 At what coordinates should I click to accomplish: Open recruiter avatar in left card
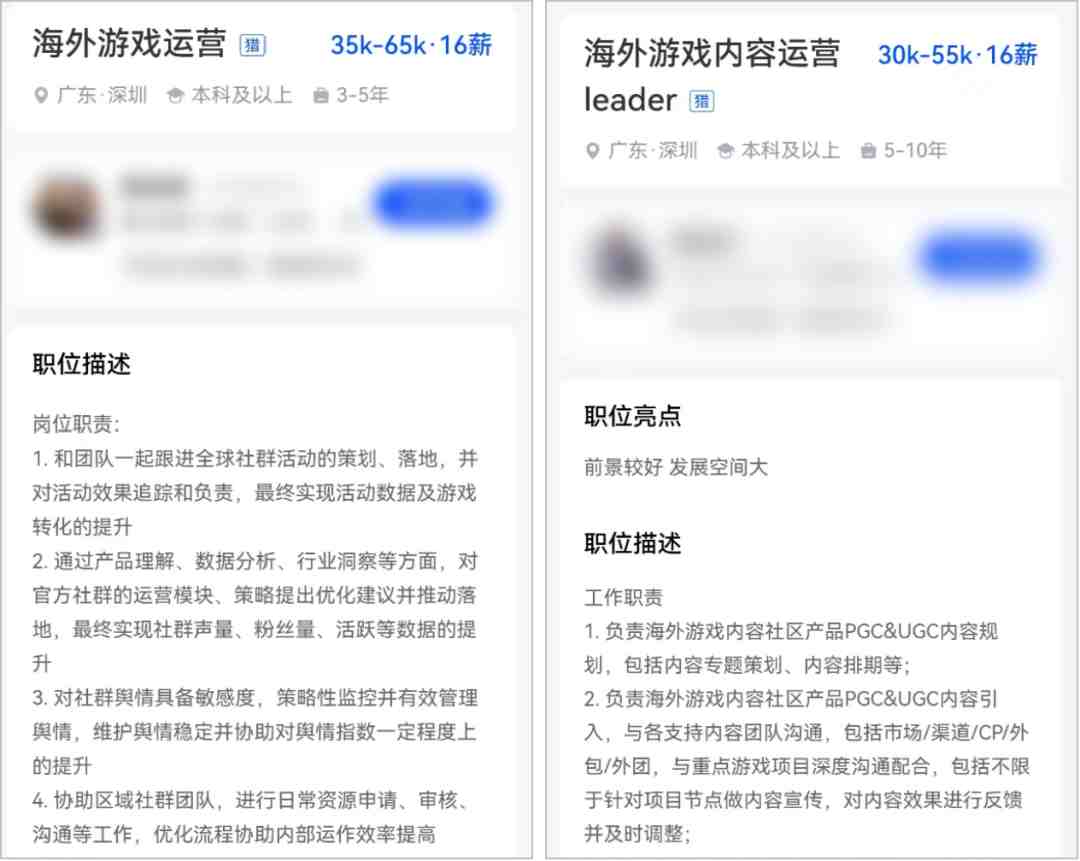tap(67, 207)
